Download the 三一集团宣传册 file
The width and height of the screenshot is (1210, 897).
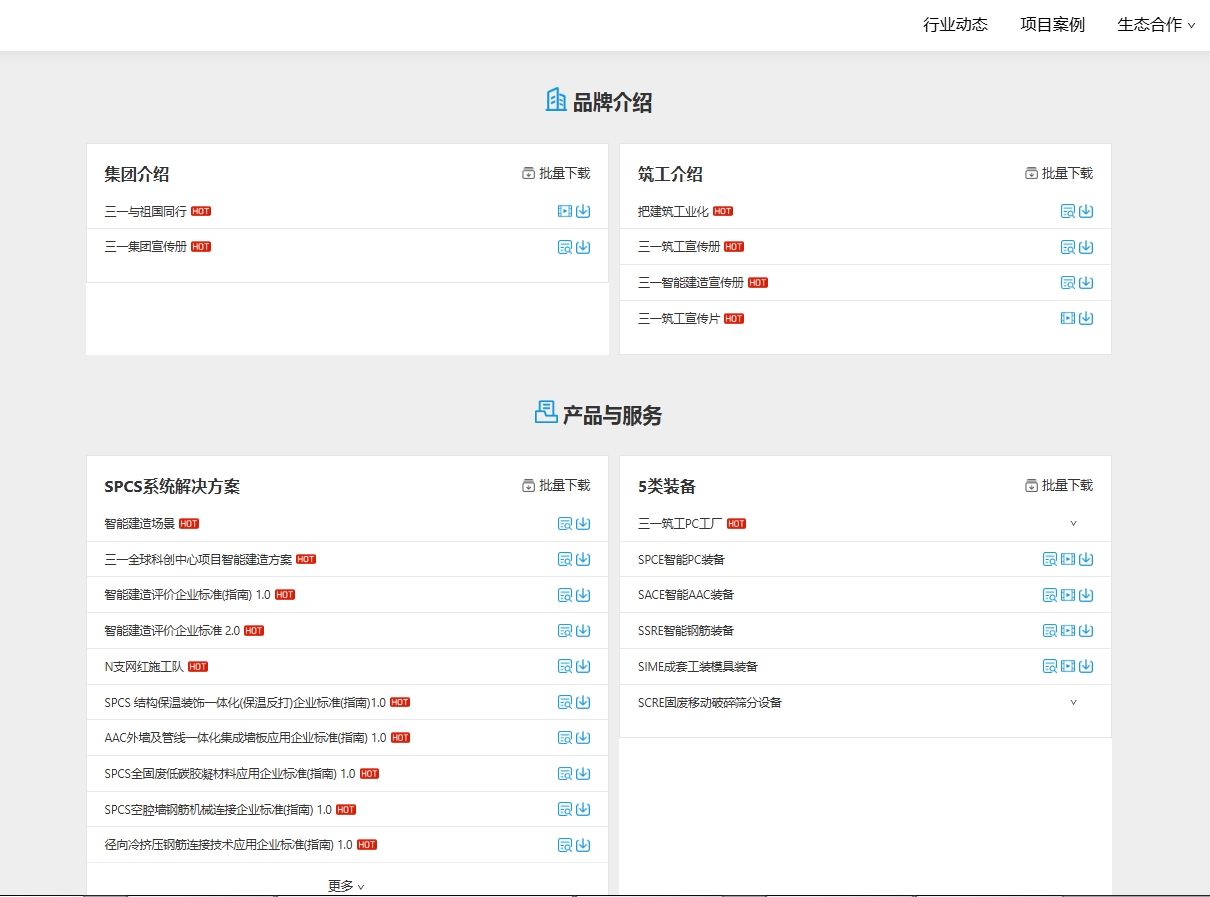coord(583,247)
